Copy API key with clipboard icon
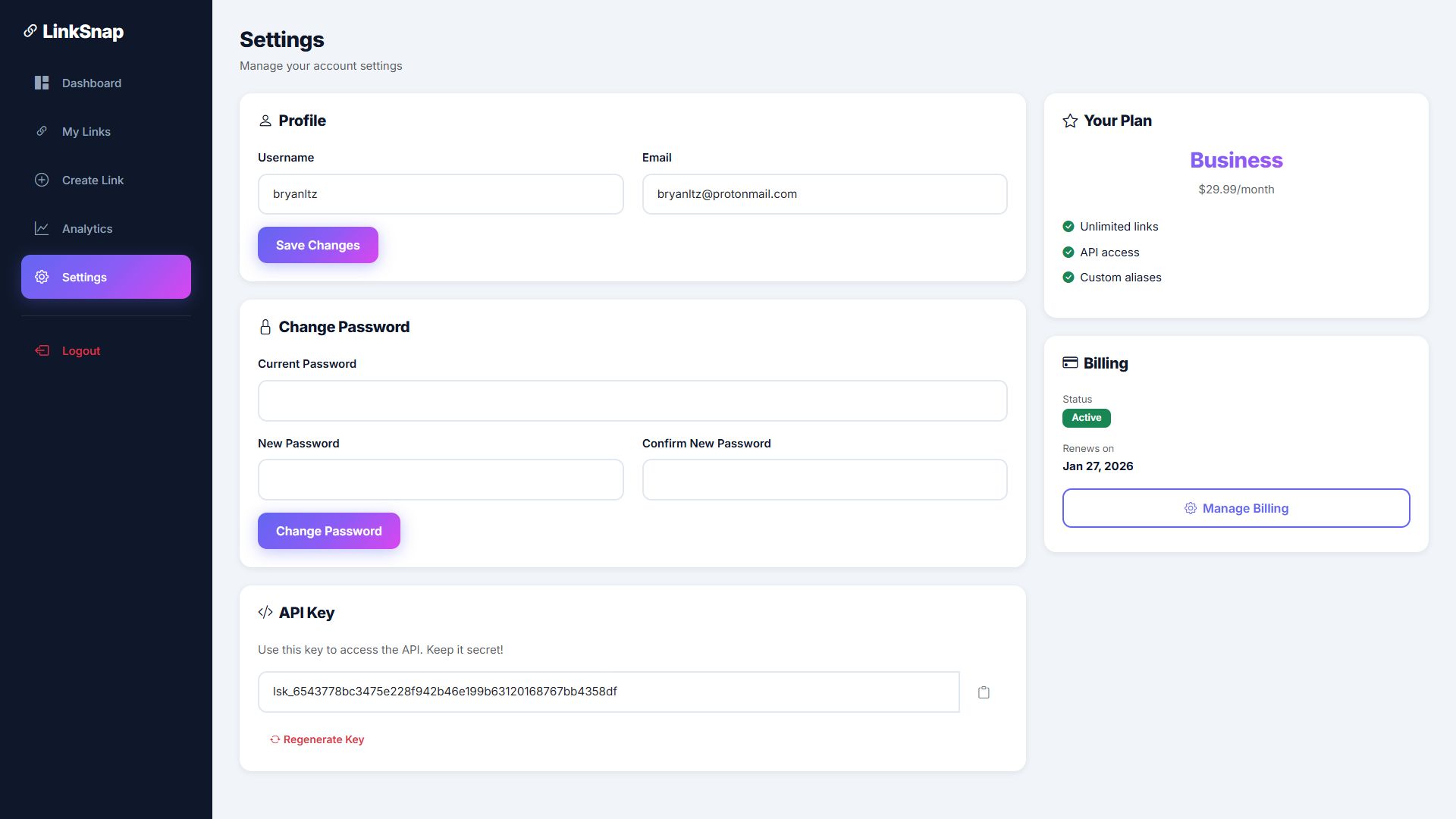This screenshot has width=1456, height=819. pyautogui.click(x=984, y=692)
